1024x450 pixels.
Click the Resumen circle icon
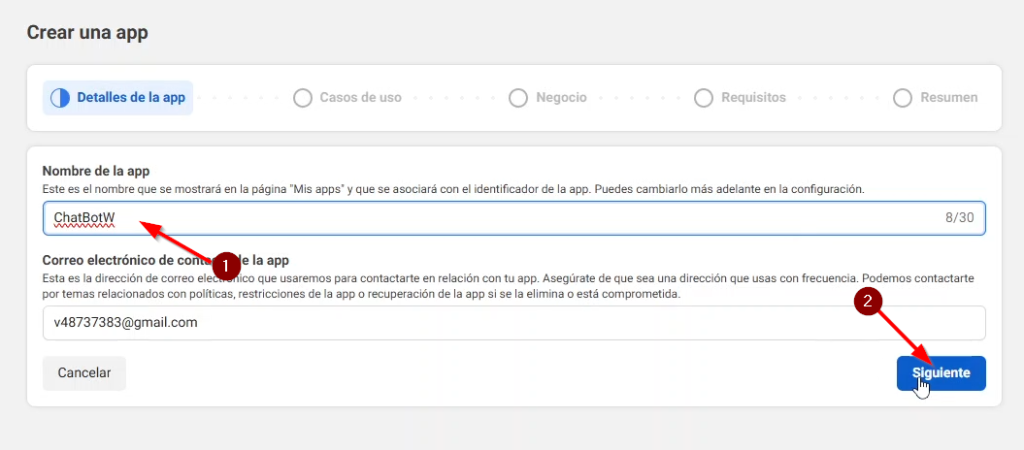click(x=903, y=98)
